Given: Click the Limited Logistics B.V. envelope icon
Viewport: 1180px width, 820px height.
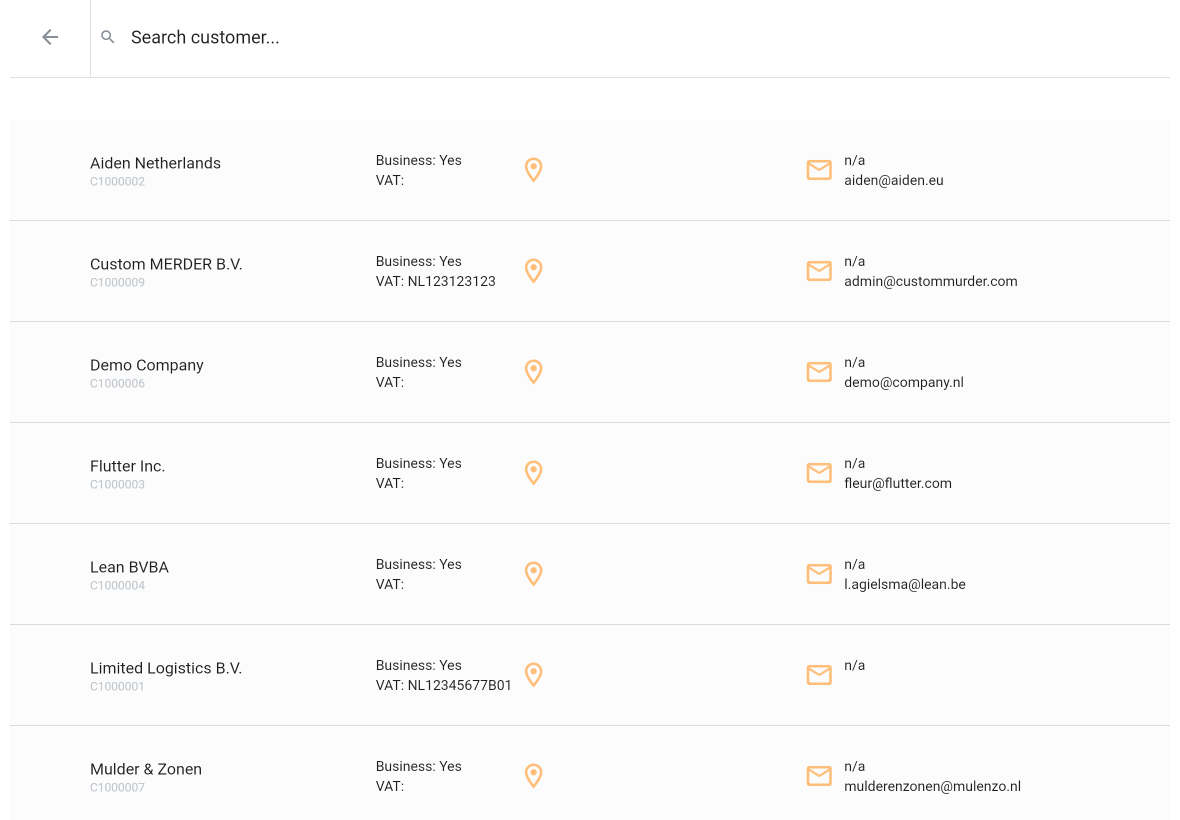Looking at the screenshot, I should coord(819,675).
